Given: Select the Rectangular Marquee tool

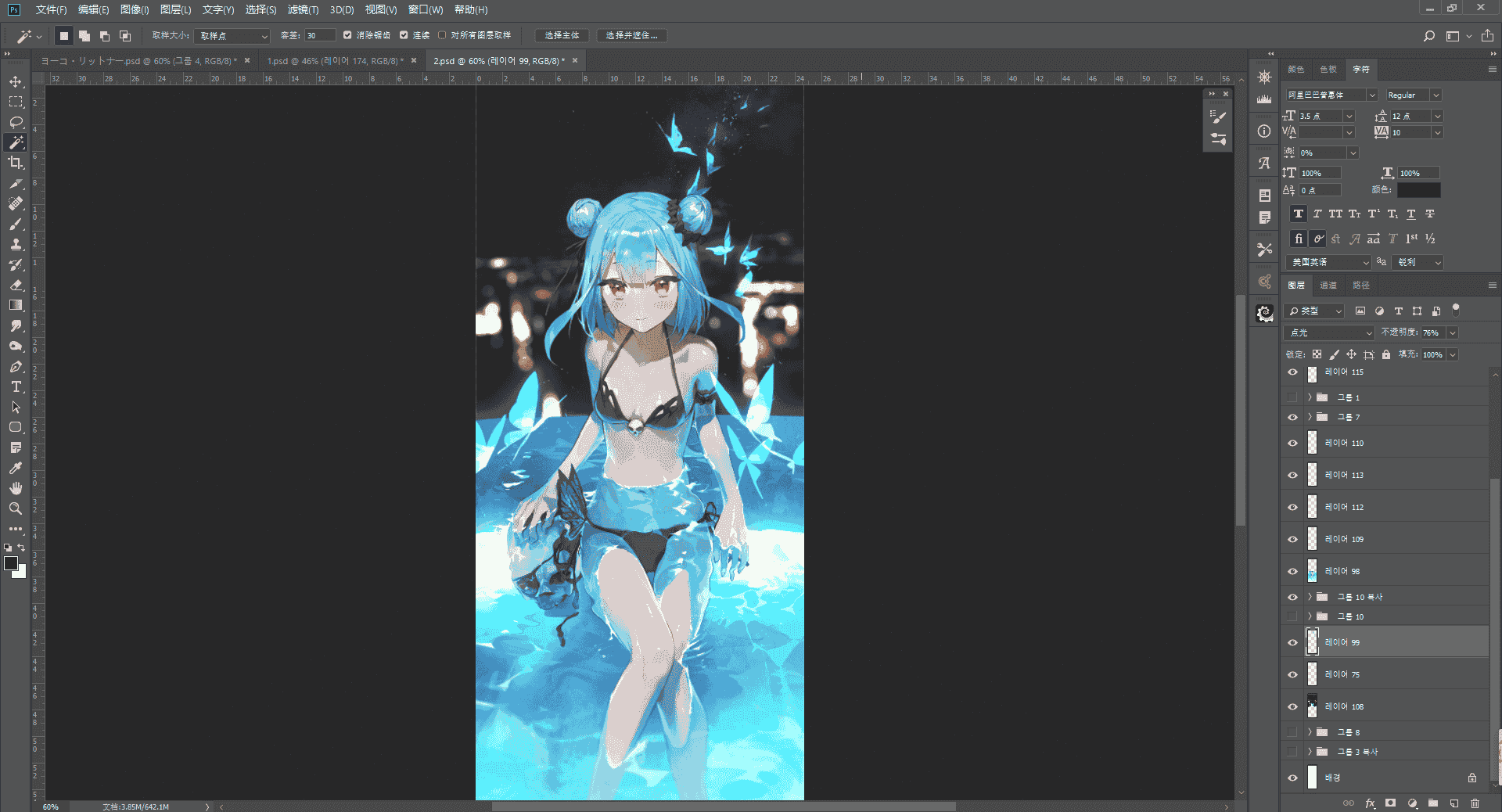Looking at the screenshot, I should [16, 102].
